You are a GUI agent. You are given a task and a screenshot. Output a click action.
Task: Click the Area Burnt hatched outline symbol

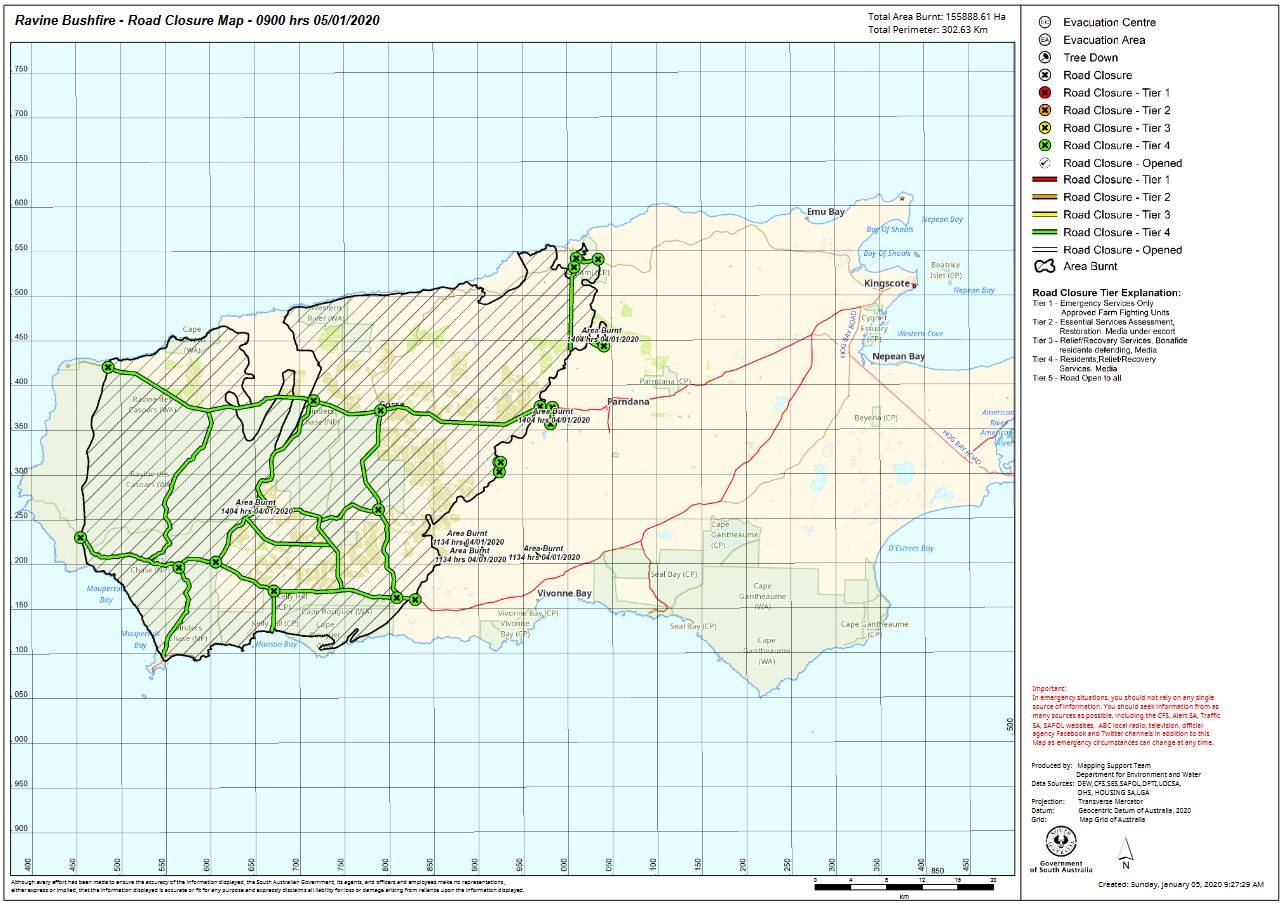[x=1045, y=267]
